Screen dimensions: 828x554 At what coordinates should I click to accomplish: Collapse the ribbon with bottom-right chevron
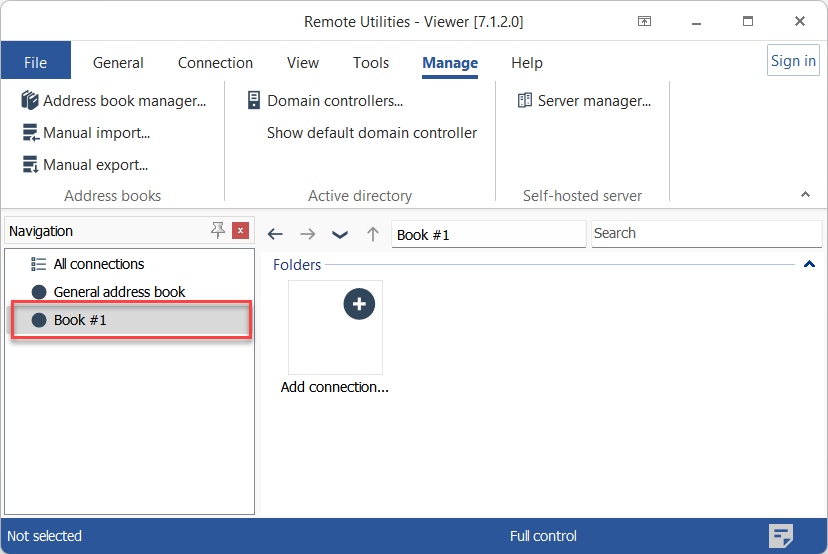pyautogui.click(x=806, y=194)
